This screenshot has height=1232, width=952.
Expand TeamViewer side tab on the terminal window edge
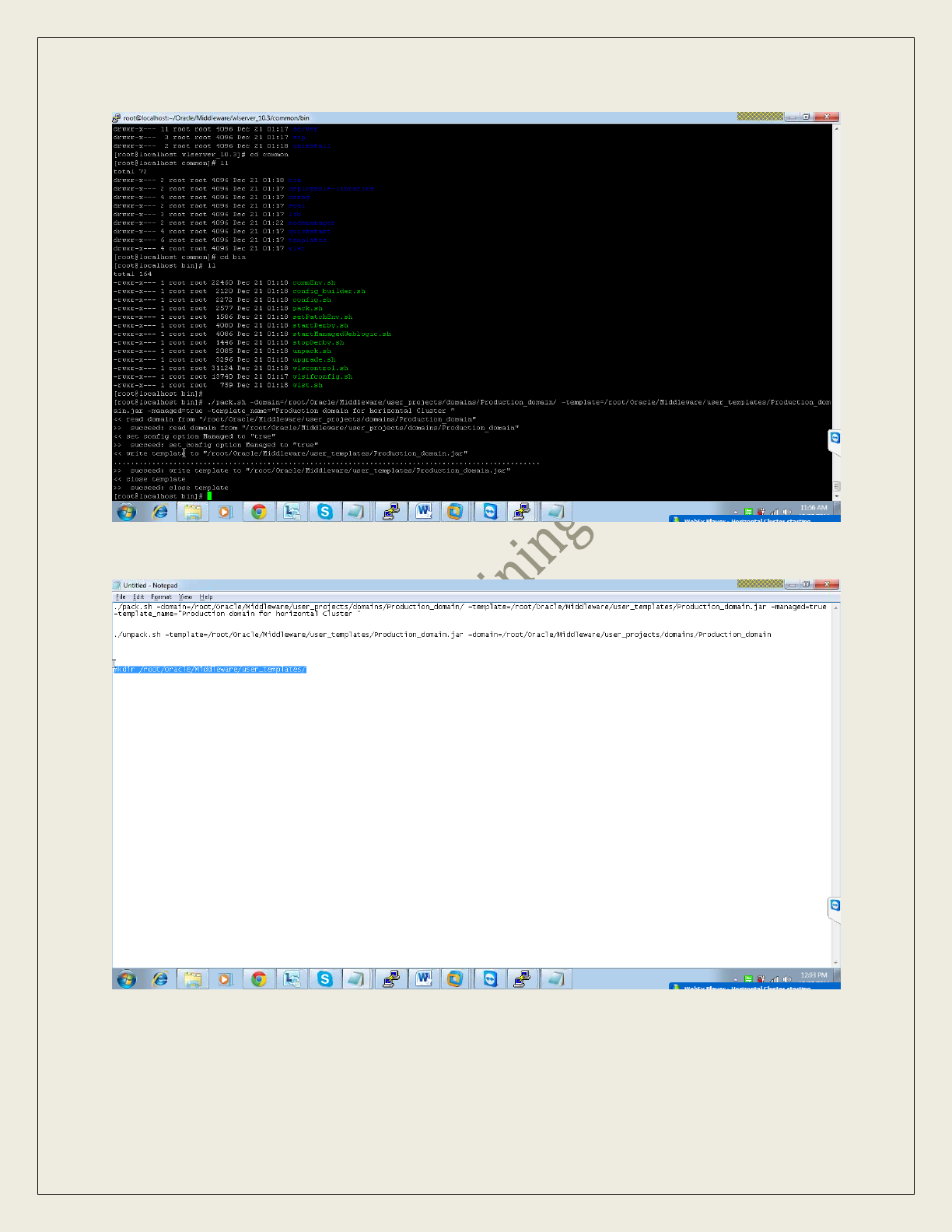pyautogui.click(x=835, y=442)
